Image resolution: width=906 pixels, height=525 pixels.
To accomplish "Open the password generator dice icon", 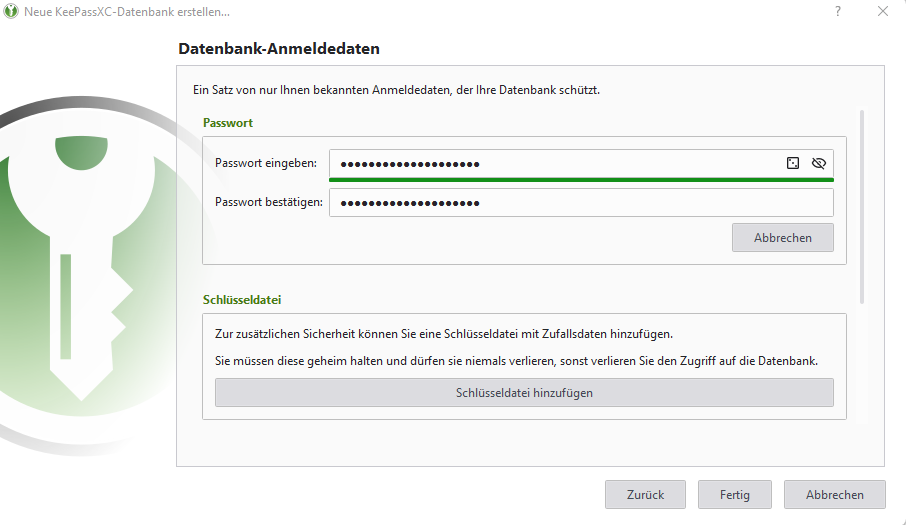I will (793, 163).
